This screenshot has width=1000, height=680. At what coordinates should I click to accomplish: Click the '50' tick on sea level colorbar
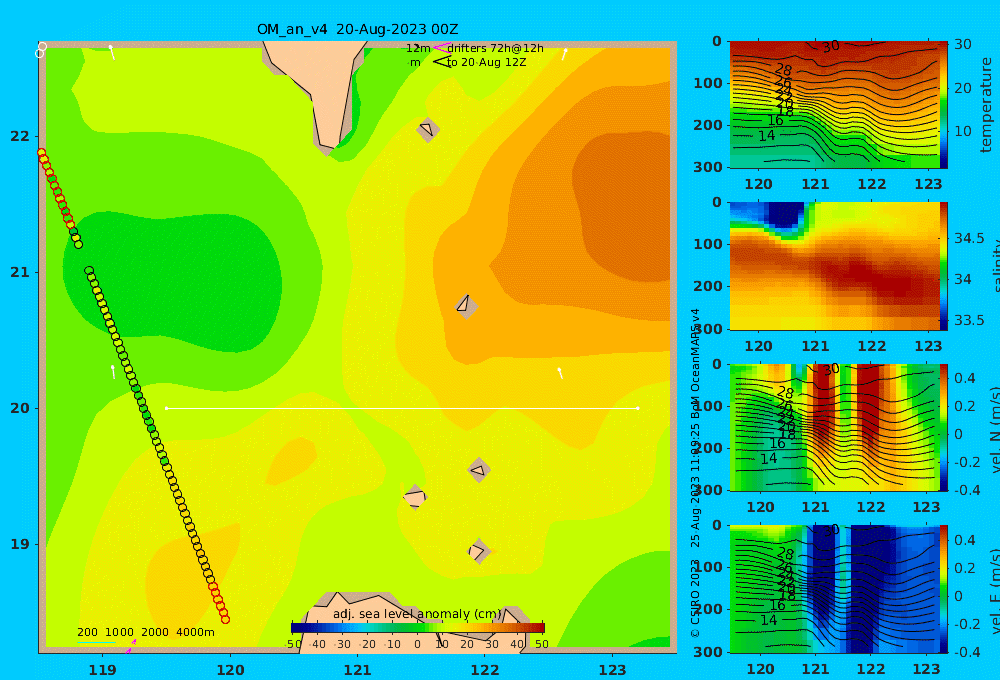click(541, 644)
